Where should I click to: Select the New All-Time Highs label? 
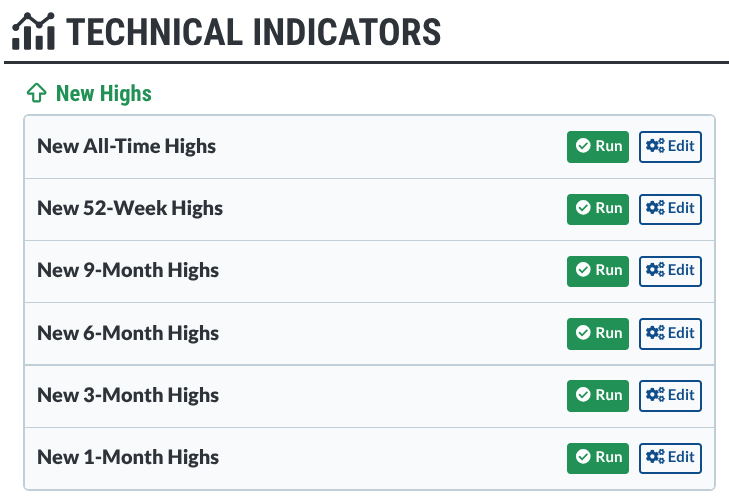pyautogui.click(x=126, y=146)
